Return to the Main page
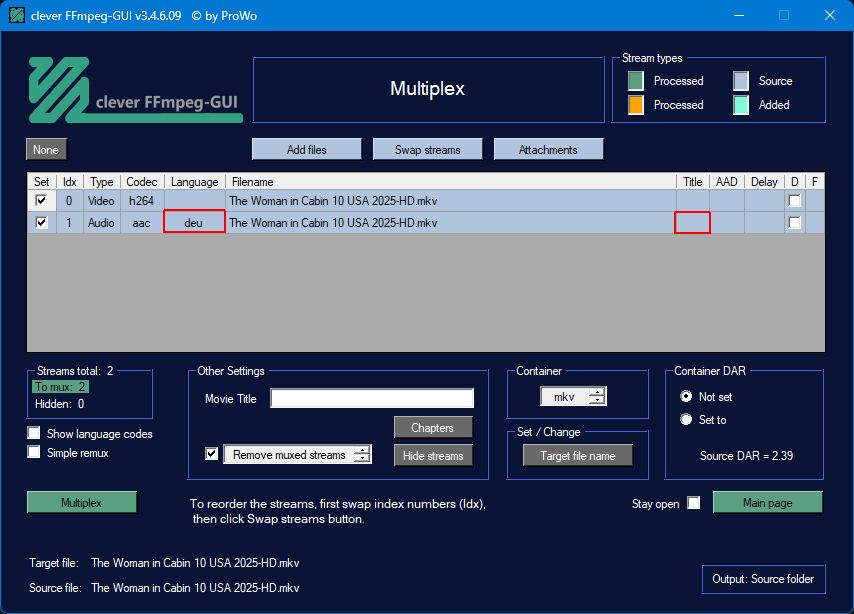This screenshot has width=854, height=614. [x=767, y=502]
